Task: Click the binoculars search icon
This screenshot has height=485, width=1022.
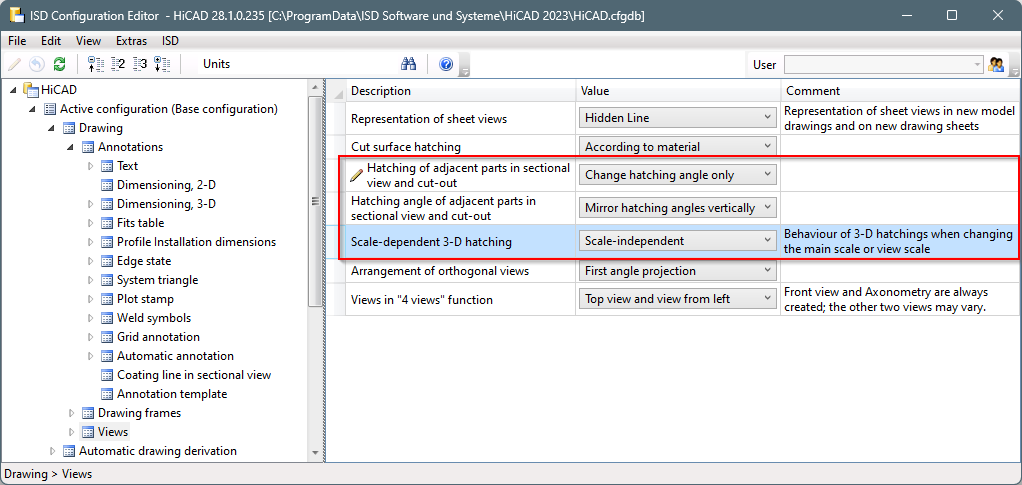Action: (x=409, y=64)
